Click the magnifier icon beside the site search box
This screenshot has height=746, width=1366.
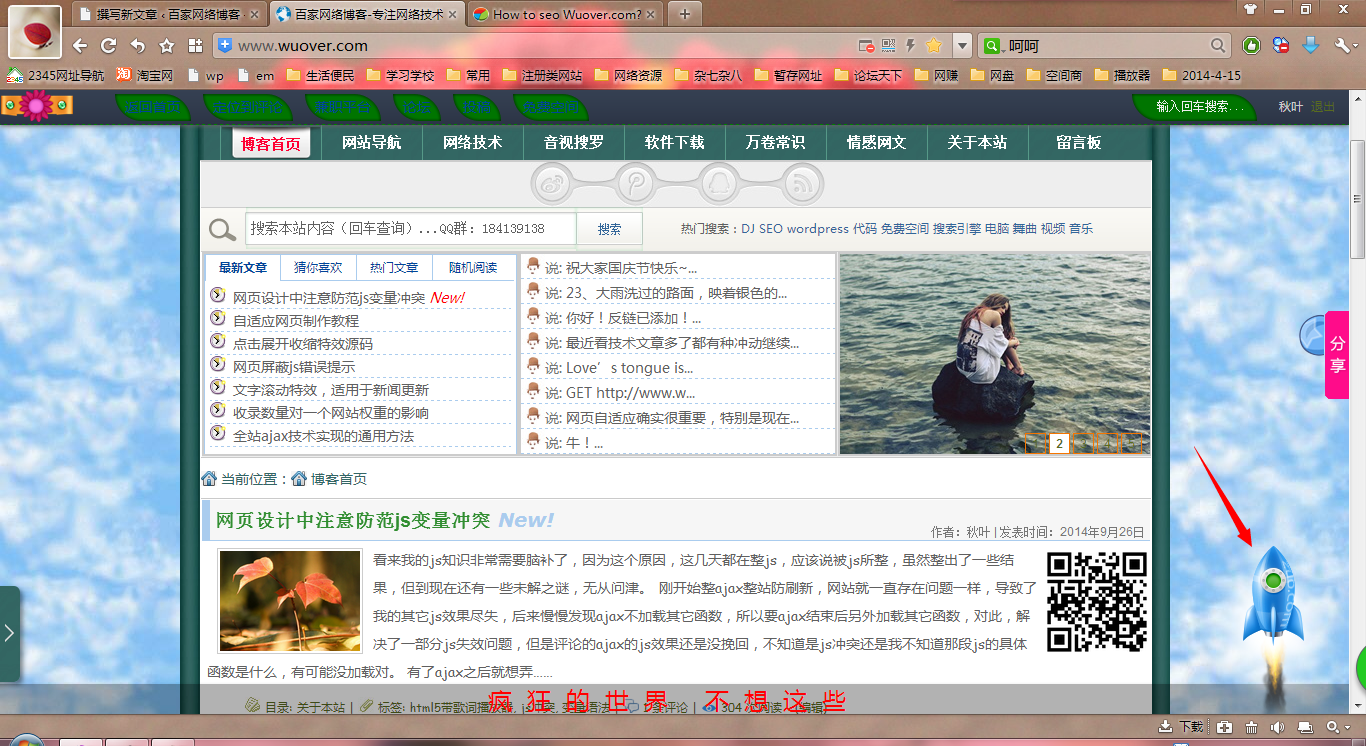[222, 229]
